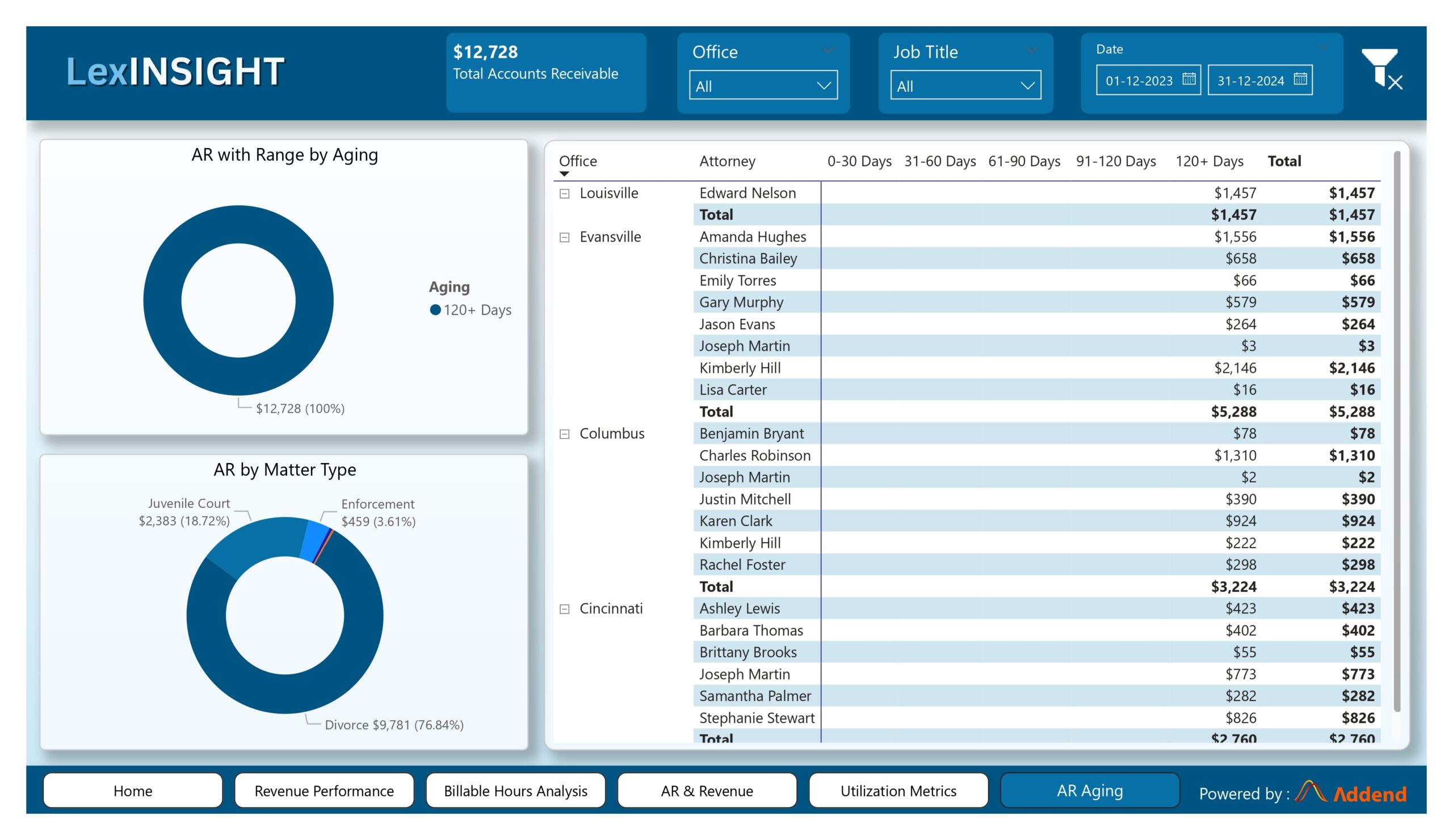Click the start date field 01-12-2023

point(1148,79)
